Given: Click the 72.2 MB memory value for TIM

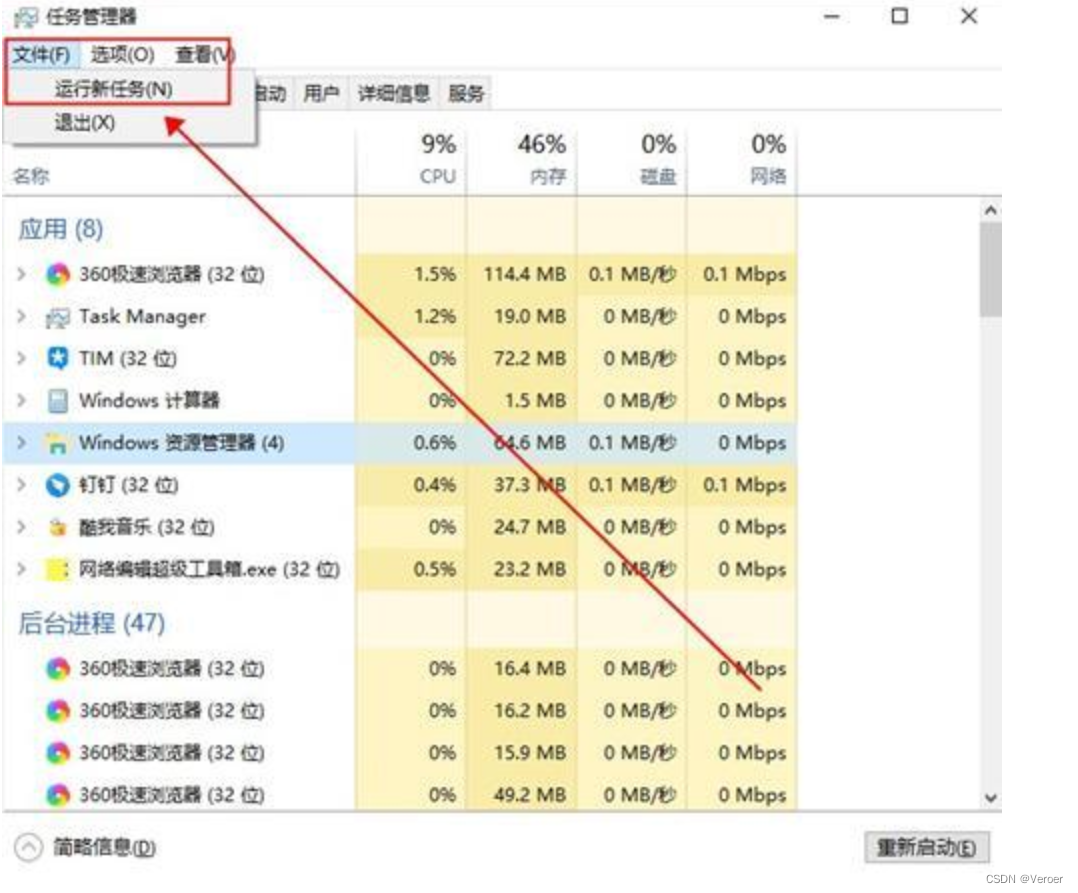Looking at the screenshot, I should (529, 358).
